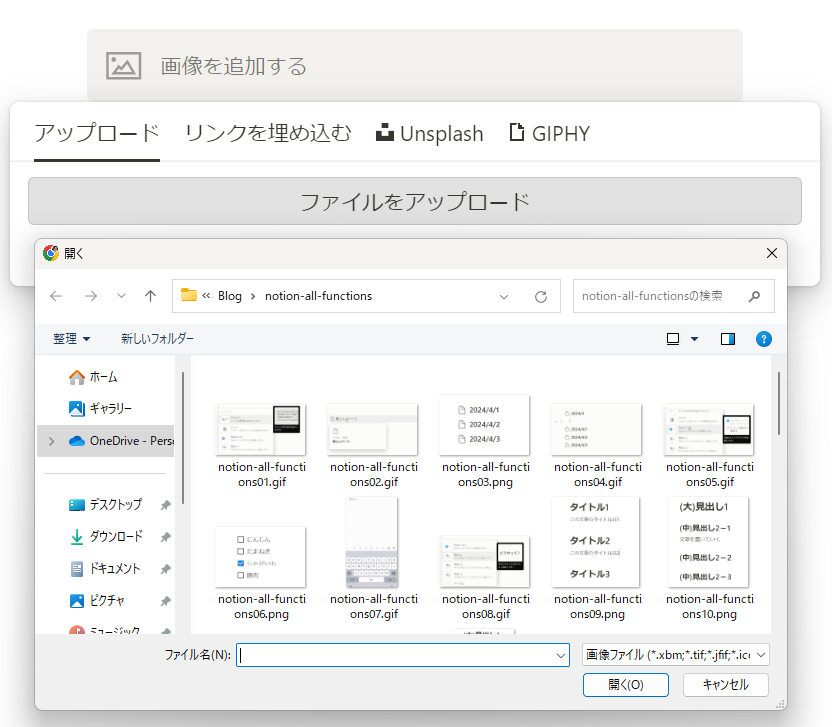This screenshot has height=727, width=832.
Task: Click the magnifier search icon
Action: [754, 296]
